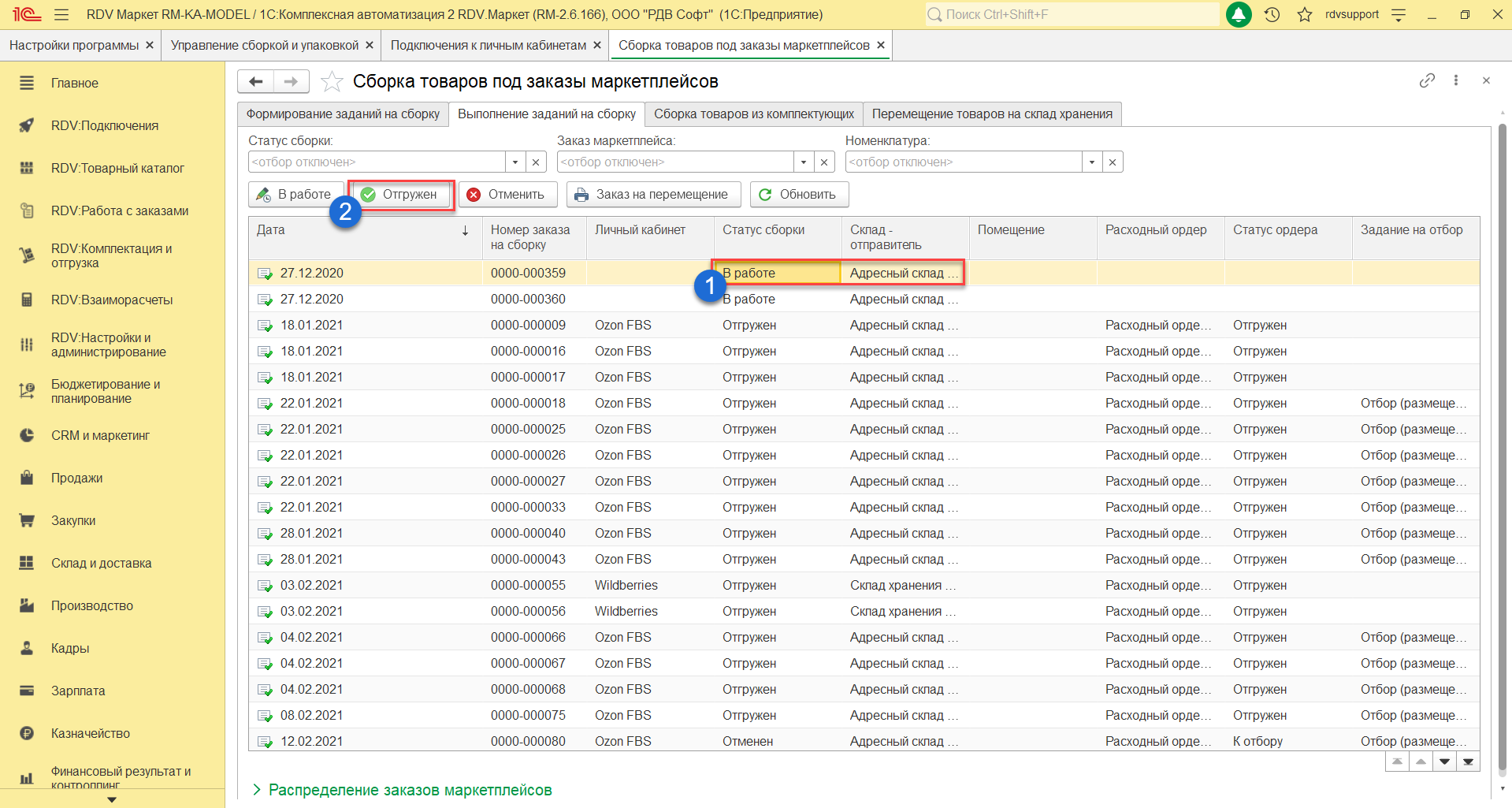The height and width of the screenshot is (808, 1512).
Task: Open Сборка товаров из комплектующих tab
Action: pyautogui.click(x=753, y=114)
